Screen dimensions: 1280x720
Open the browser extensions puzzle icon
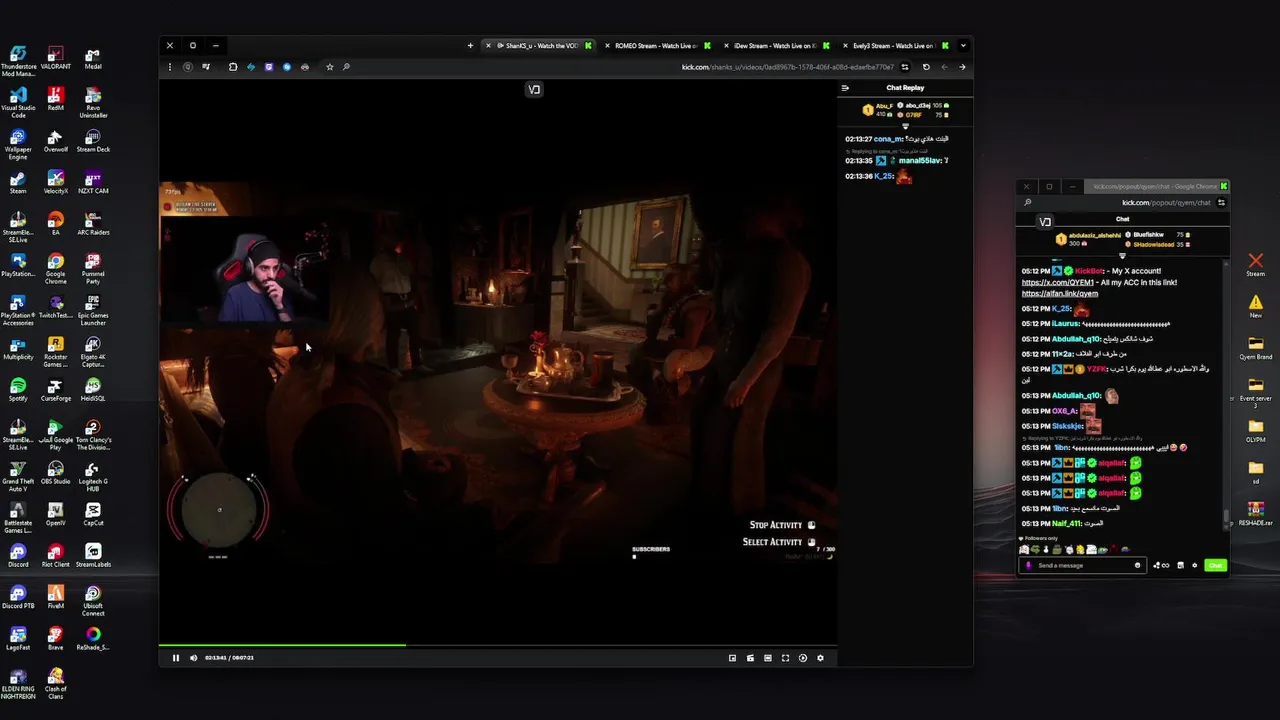tap(233, 67)
